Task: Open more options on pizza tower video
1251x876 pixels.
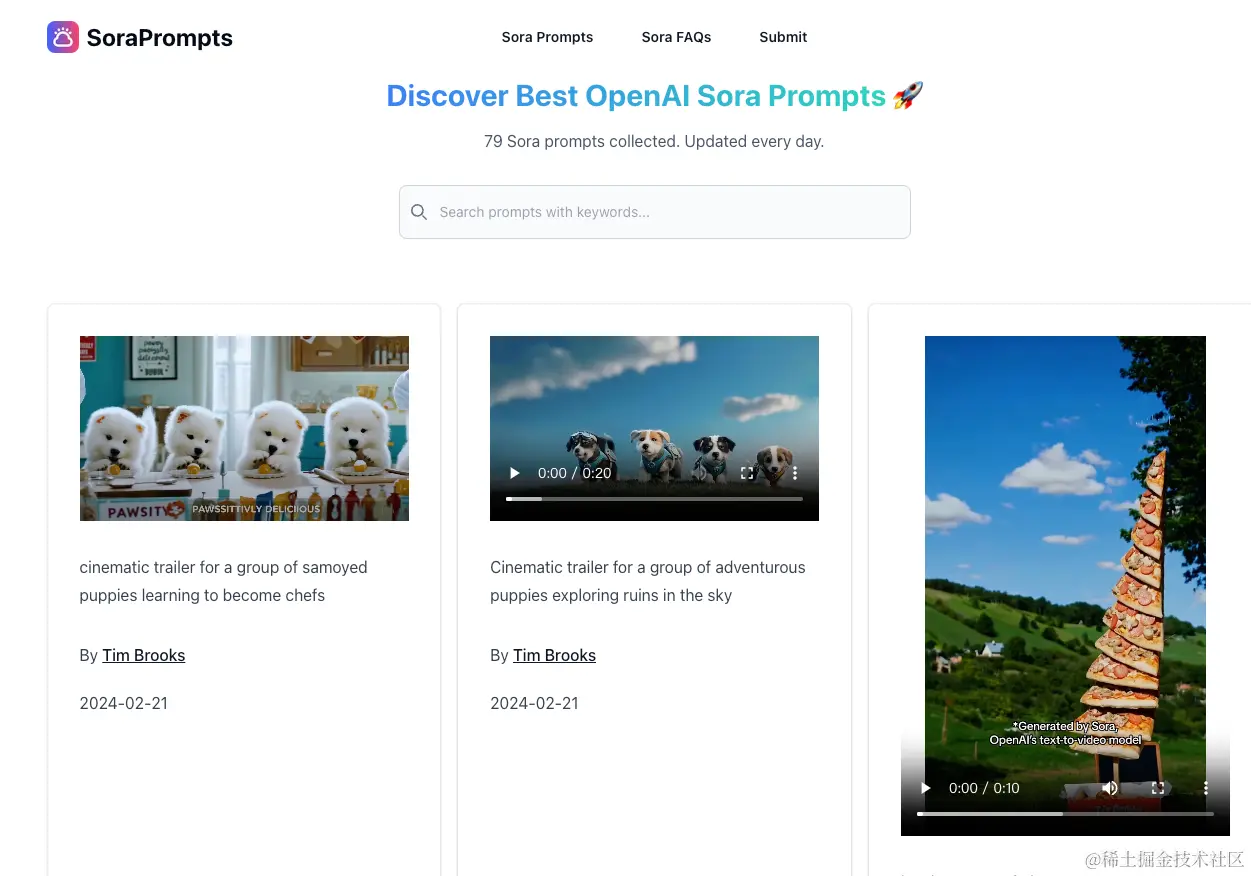Action: (1206, 788)
